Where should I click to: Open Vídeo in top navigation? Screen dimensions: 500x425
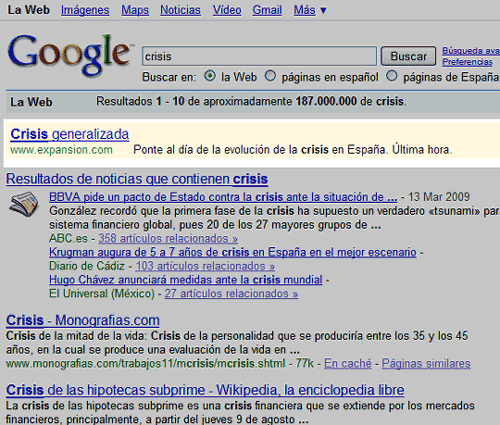coord(227,10)
